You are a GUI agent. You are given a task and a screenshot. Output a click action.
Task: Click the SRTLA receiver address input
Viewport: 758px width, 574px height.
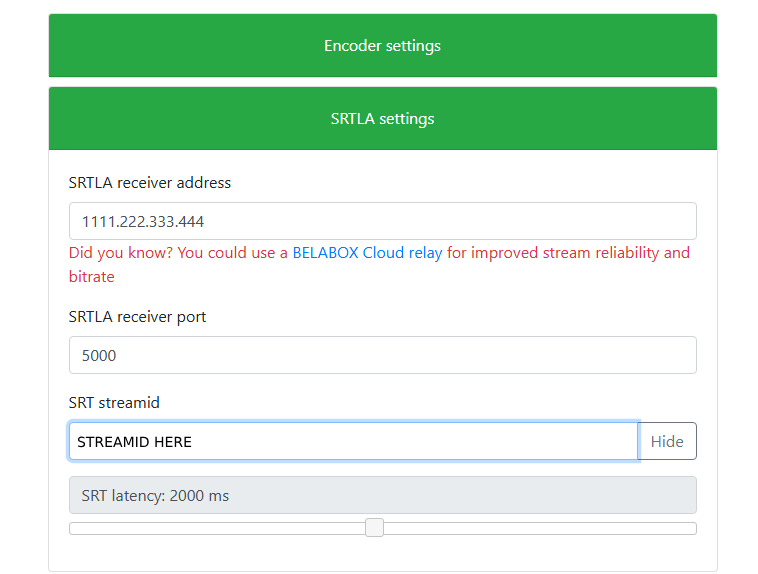coord(382,221)
